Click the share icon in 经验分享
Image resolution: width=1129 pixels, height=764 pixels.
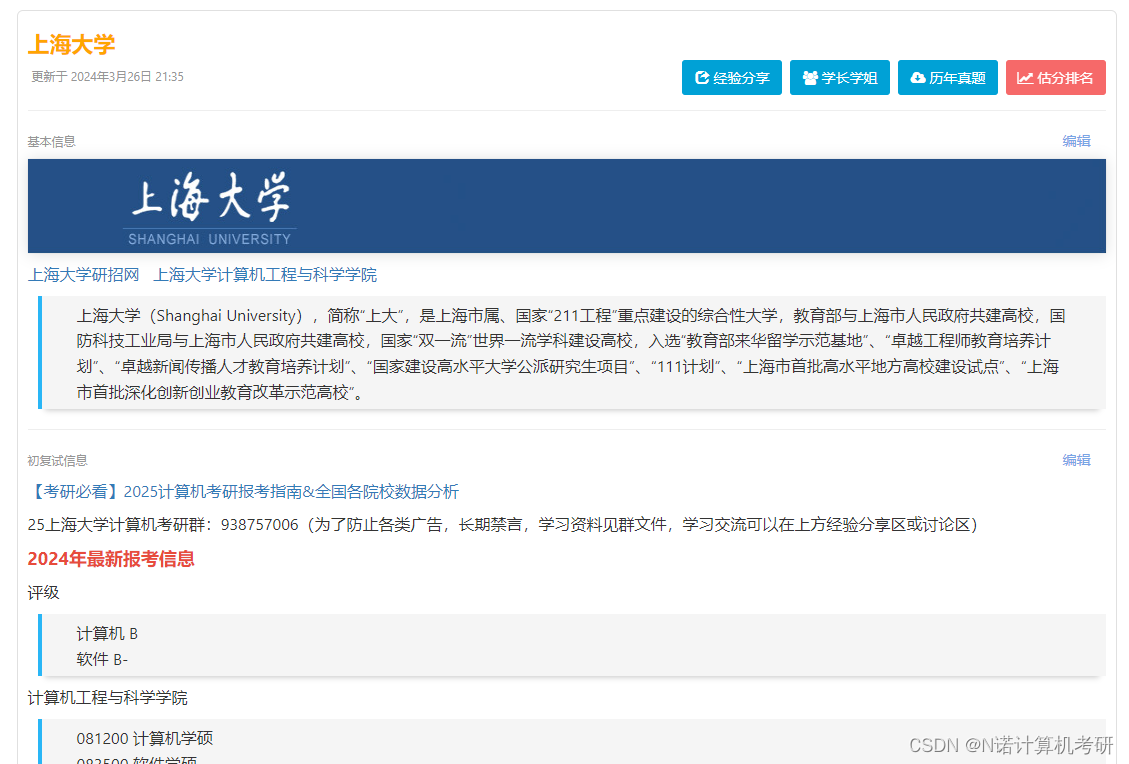[702, 78]
